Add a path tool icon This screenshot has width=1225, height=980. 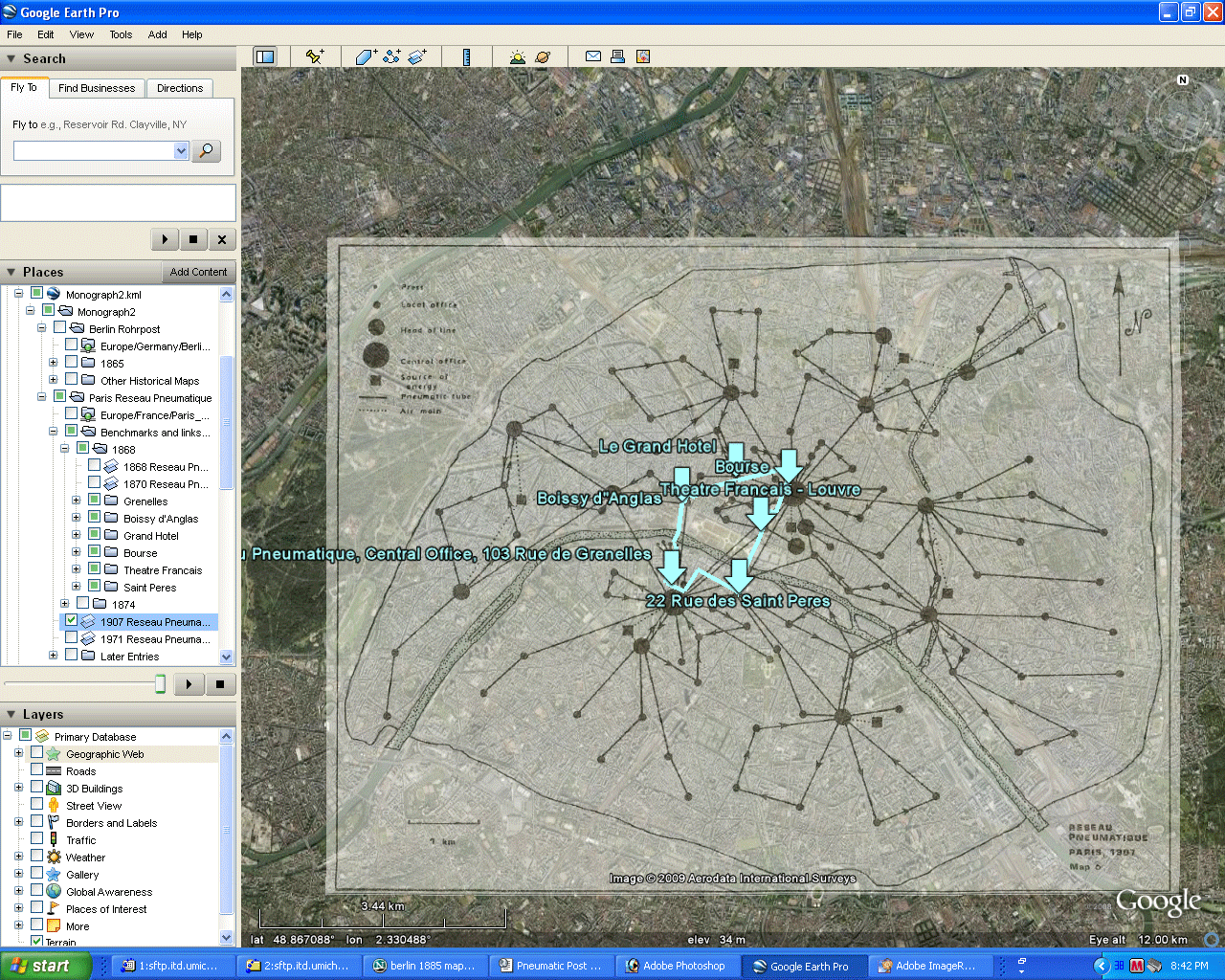point(391,56)
